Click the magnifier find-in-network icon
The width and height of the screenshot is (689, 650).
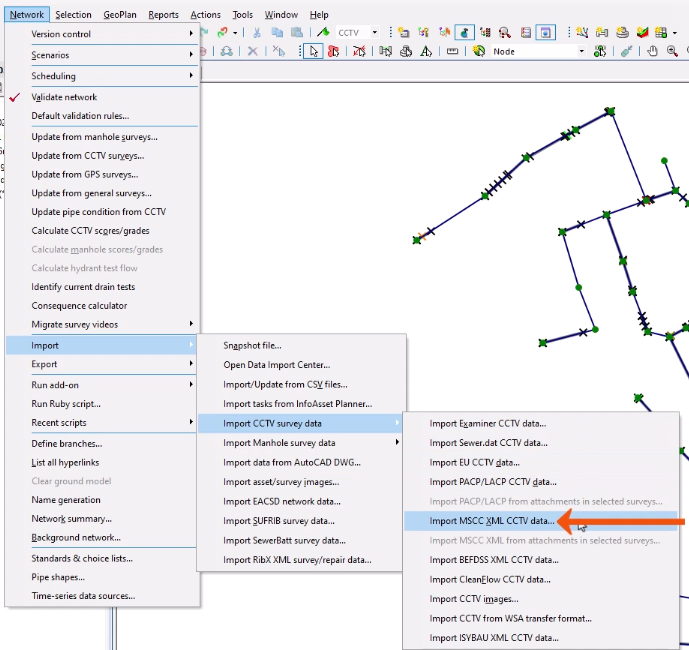click(x=504, y=33)
